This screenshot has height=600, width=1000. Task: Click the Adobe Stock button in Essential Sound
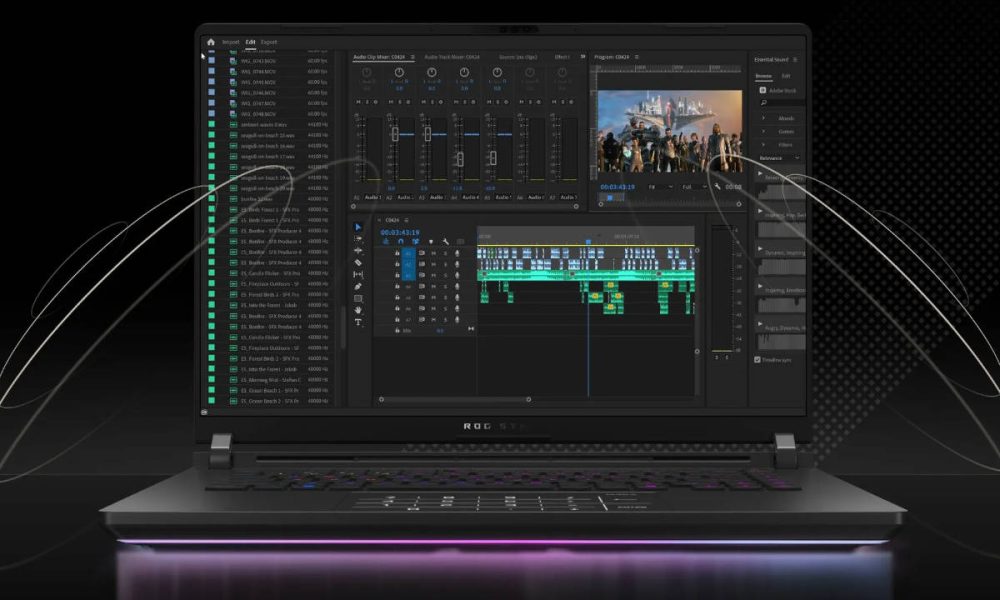777,90
